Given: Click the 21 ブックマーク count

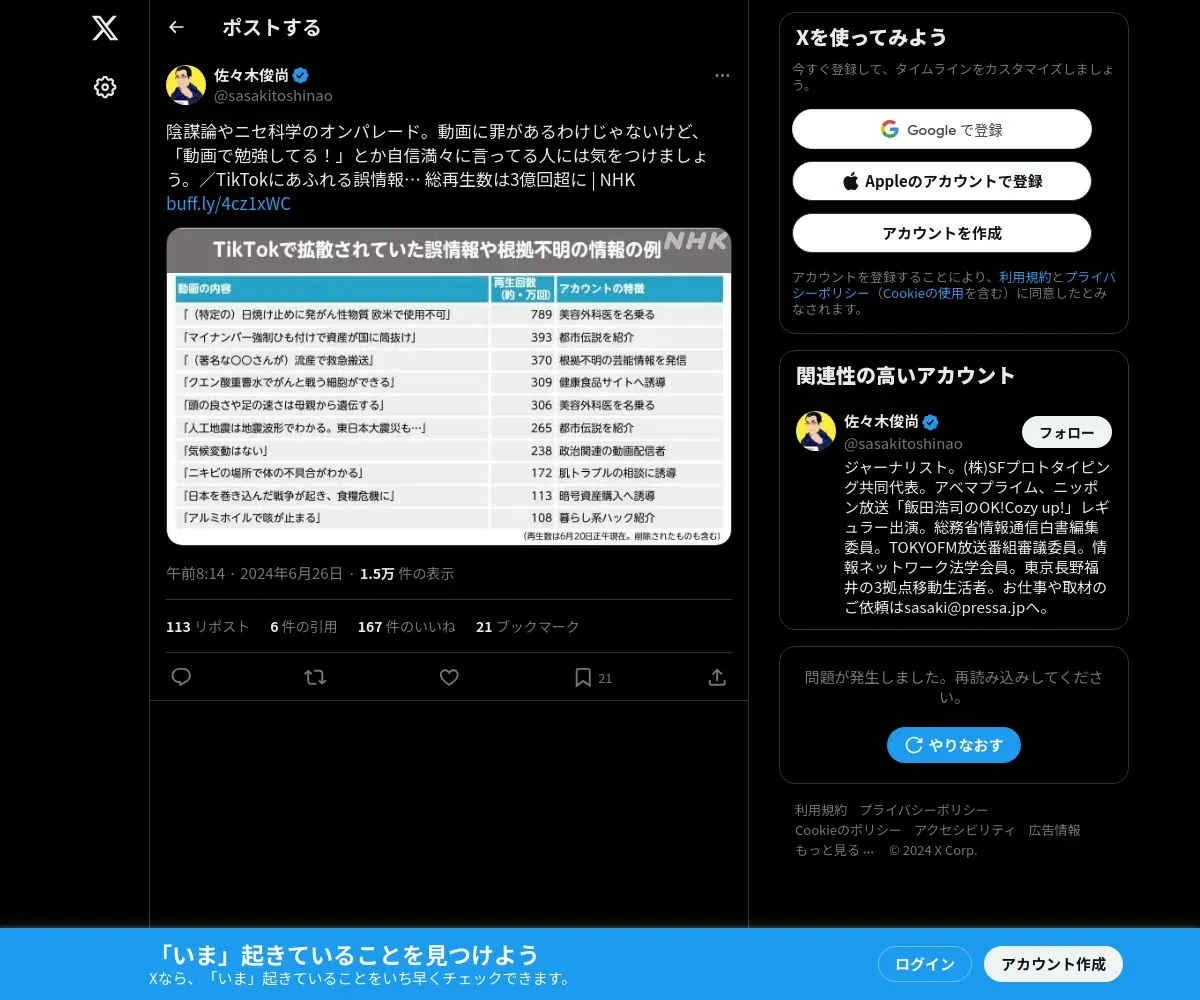Looking at the screenshot, I should click(x=528, y=626).
